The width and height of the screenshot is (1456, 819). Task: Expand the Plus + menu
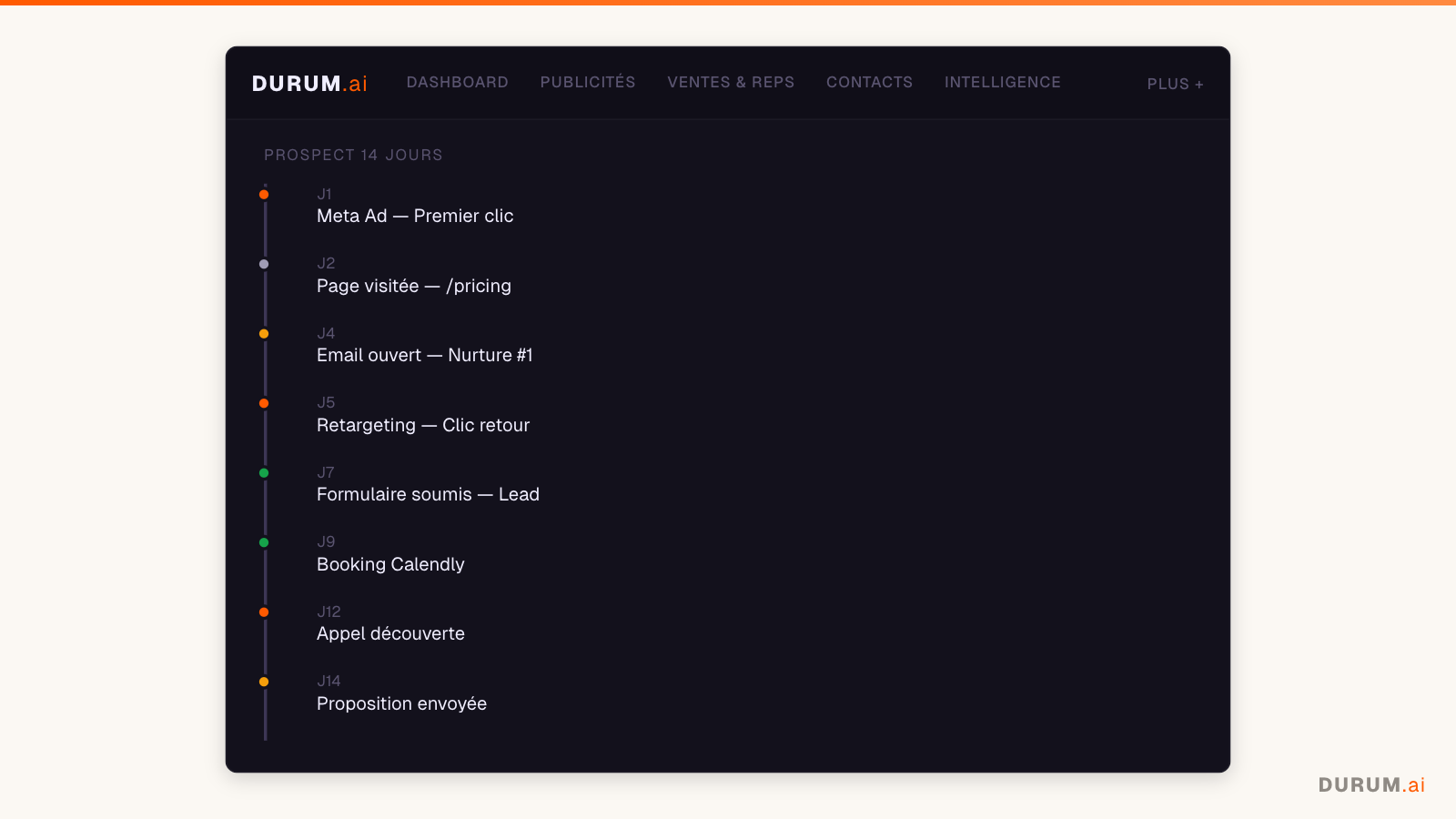pyautogui.click(x=1175, y=84)
